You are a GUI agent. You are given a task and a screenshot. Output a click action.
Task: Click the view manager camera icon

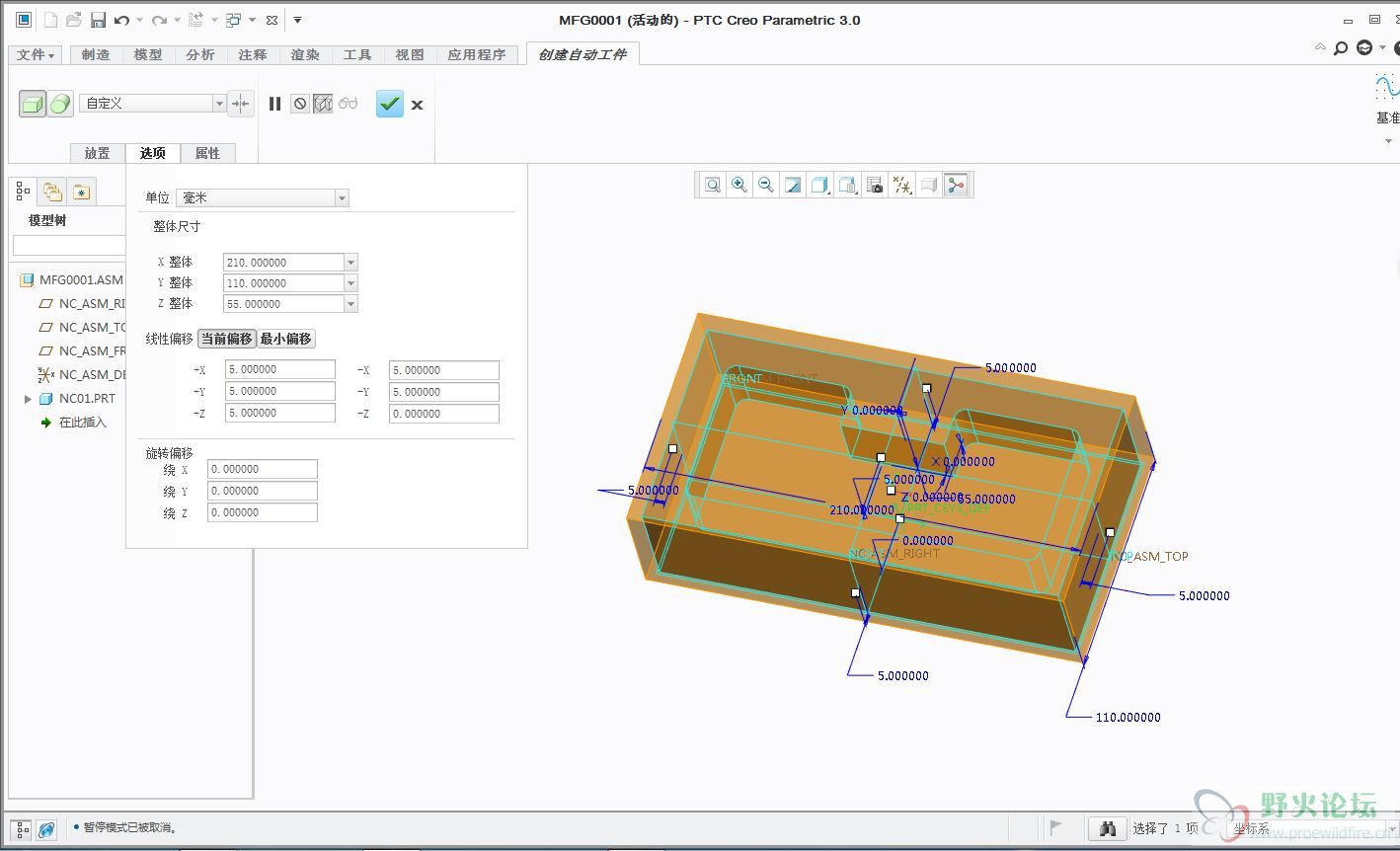(x=875, y=185)
